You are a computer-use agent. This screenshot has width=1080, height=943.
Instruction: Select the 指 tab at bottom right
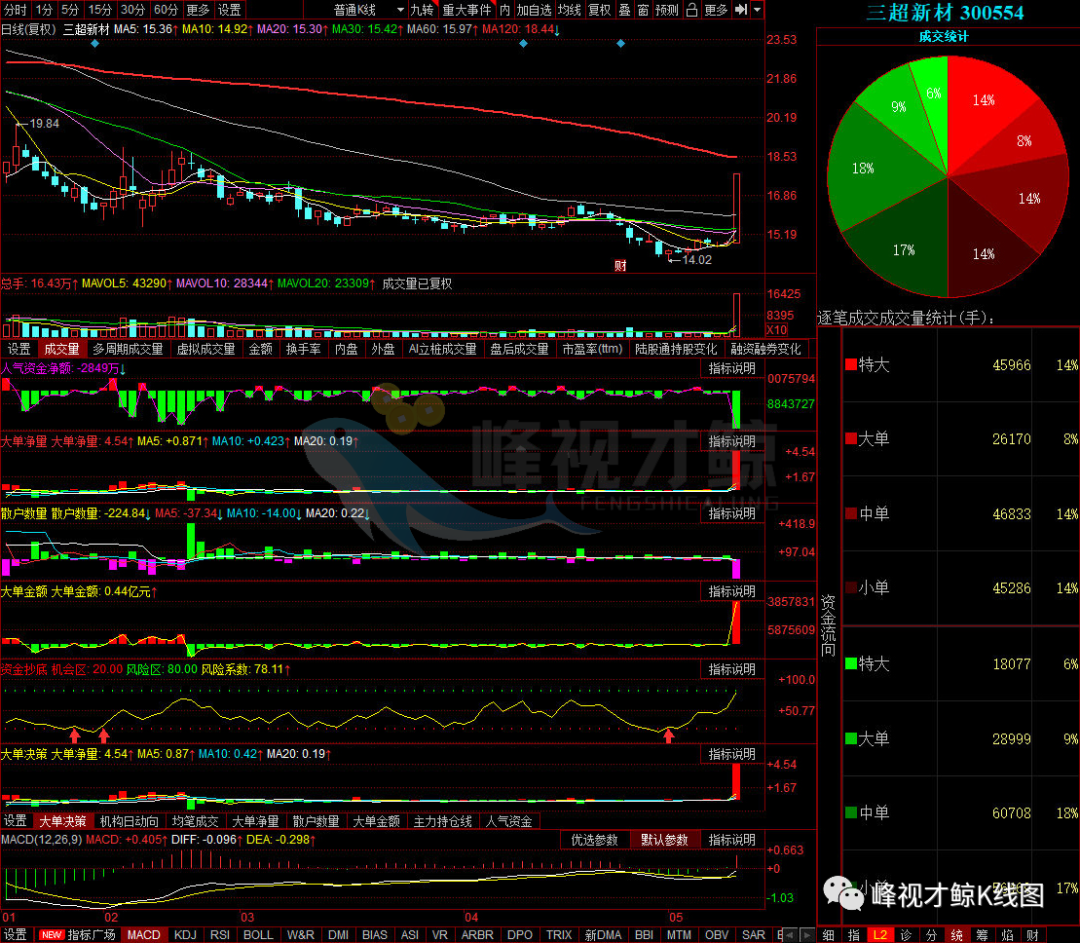[x=854, y=935]
